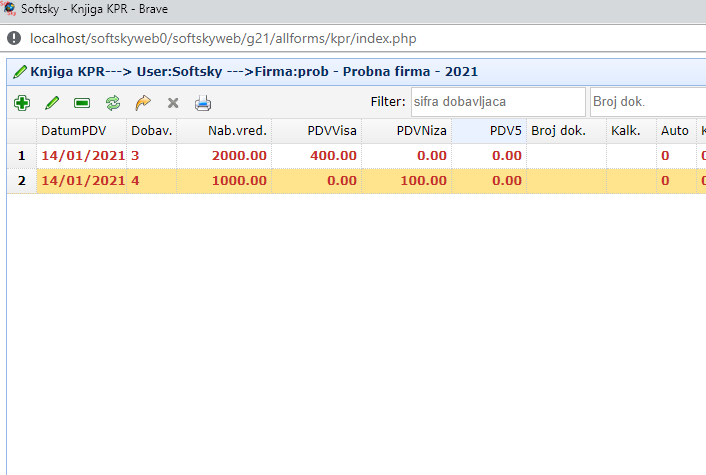Click the printer icon in toolbar
The width and height of the screenshot is (706, 475).
point(203,103)
